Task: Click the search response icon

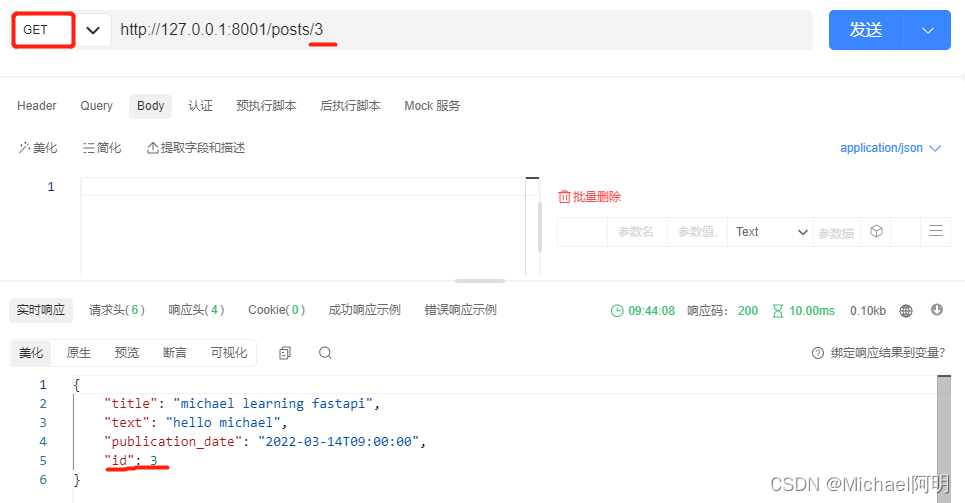Action: tap(325, 353)
